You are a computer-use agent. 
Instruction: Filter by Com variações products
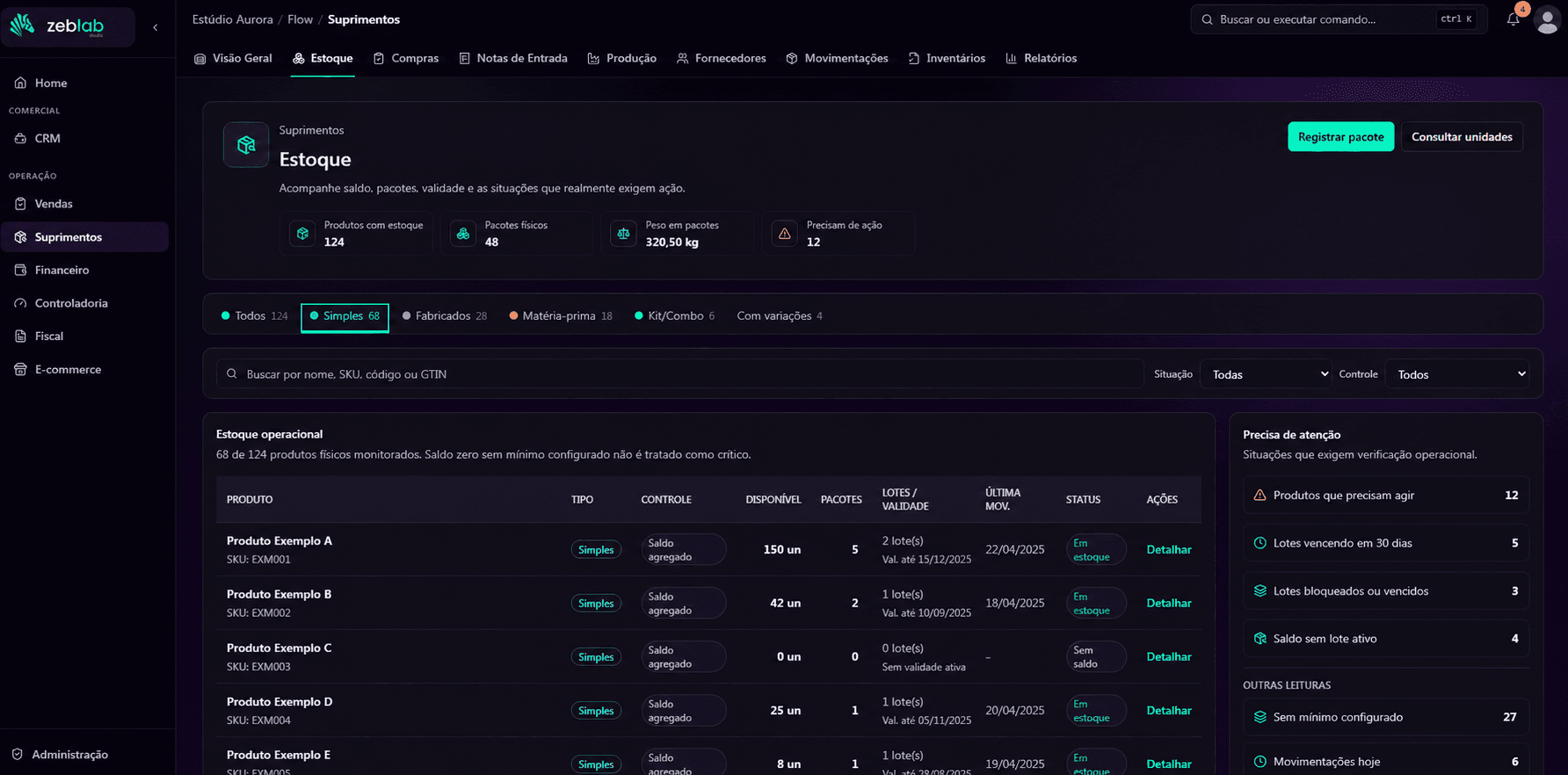(x=780, y=316)
